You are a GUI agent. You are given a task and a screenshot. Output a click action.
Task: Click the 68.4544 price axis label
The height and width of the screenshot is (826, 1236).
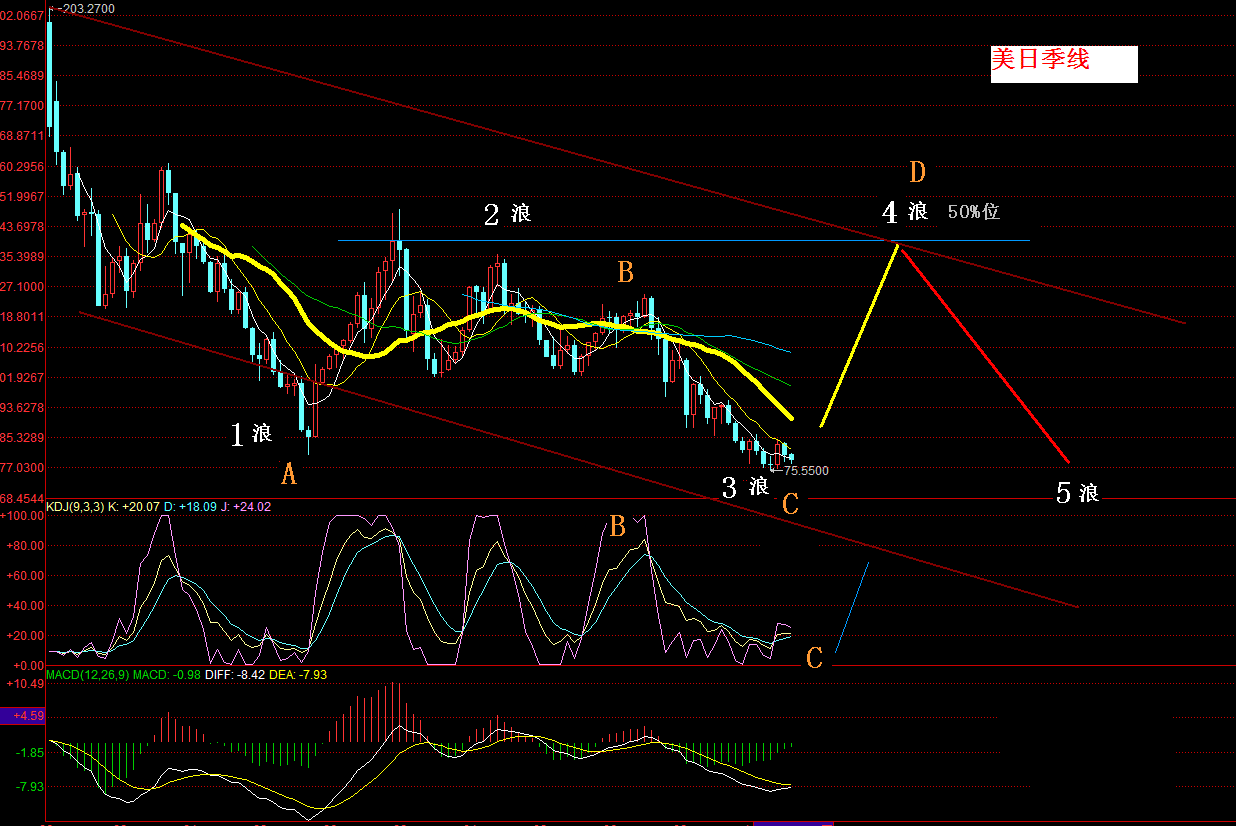click(22, 498)
